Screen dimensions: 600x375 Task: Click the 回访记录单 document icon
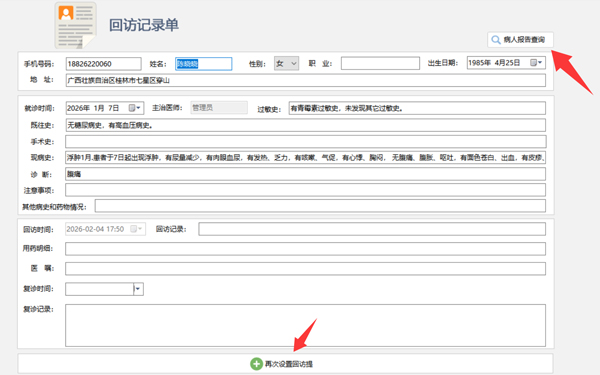pos(75,26)
